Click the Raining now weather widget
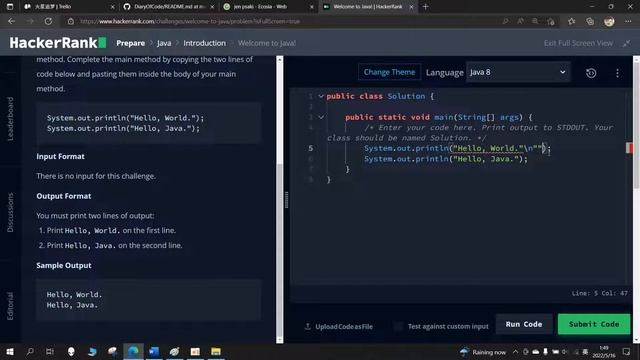This screenshot has width=640, height=360. (x=483, y=351)
